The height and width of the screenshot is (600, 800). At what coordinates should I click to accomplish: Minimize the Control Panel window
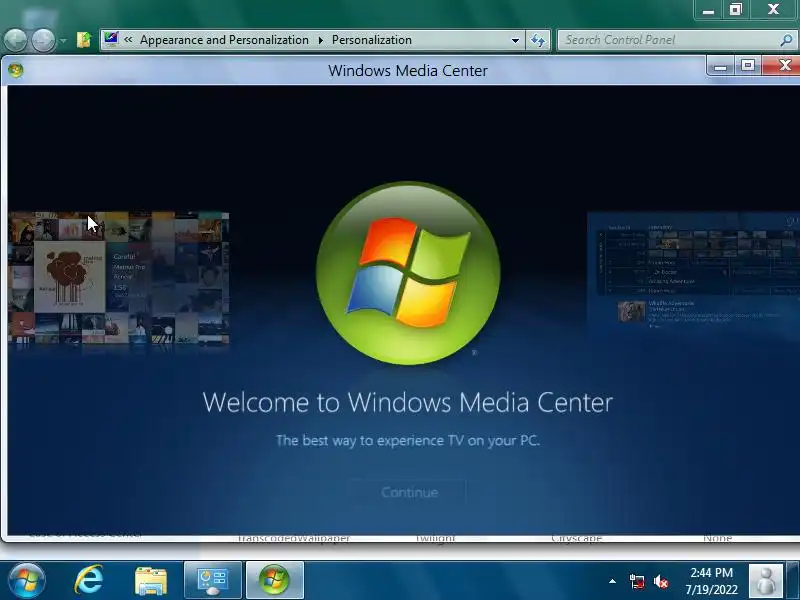point(708,9)
